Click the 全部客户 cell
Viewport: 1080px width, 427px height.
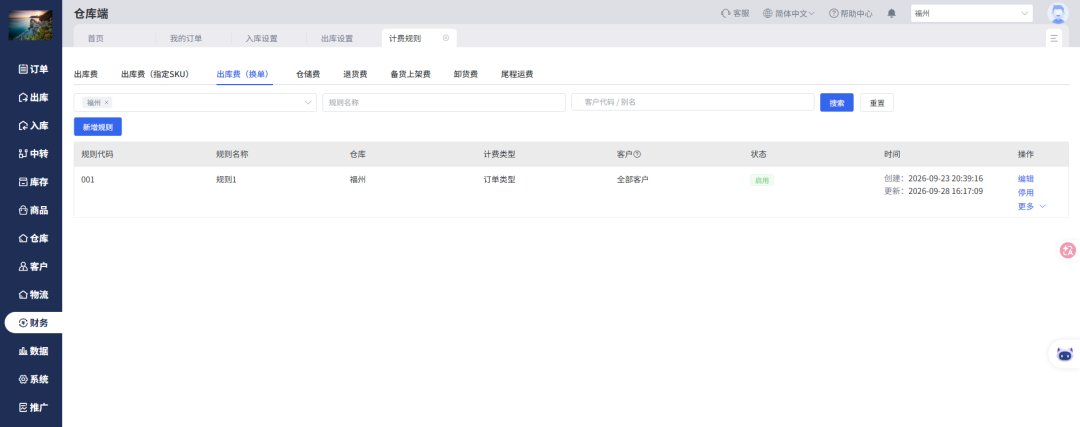pyautogui.click(x=633, y=180)
